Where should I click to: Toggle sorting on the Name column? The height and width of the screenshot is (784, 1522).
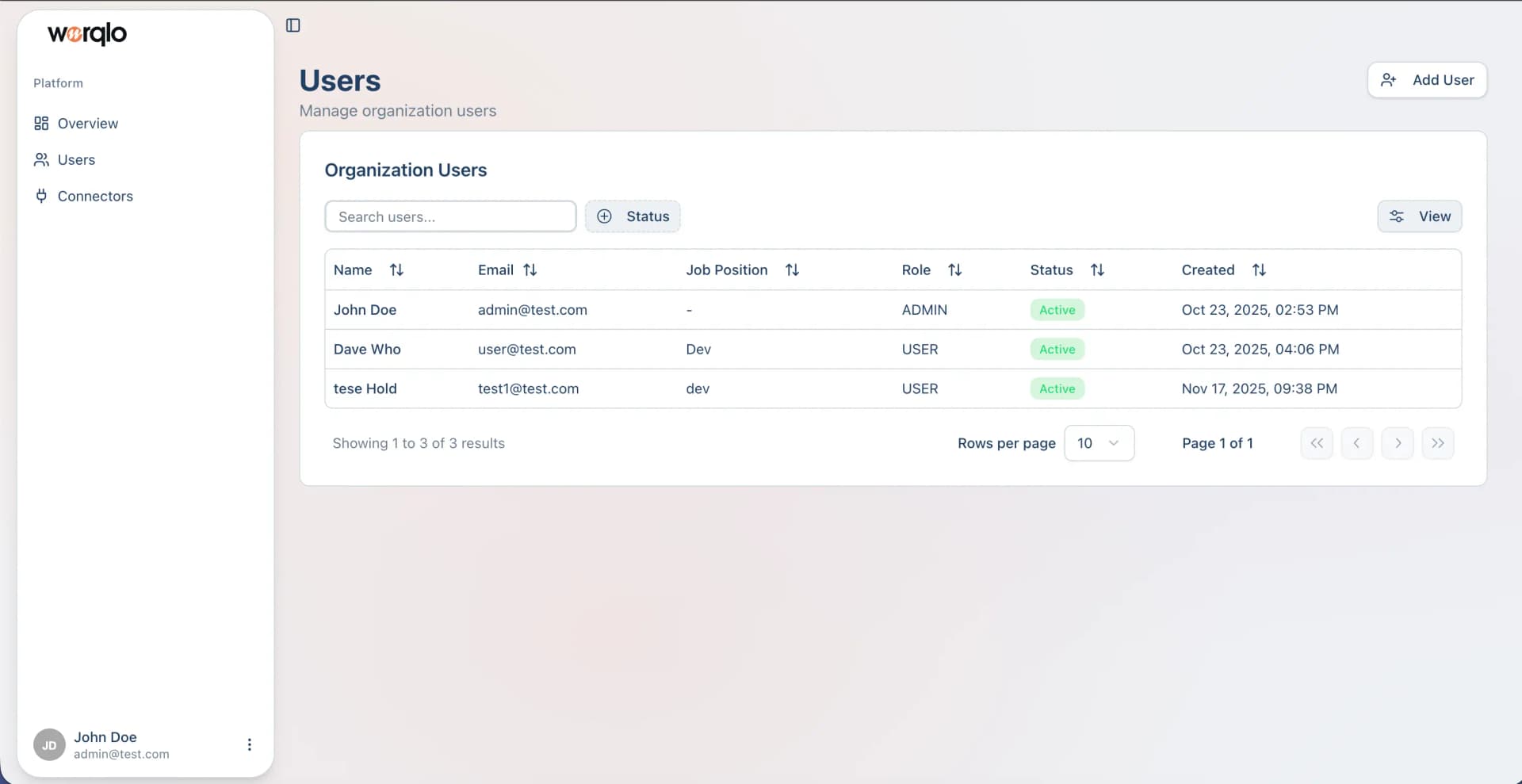click(x=396, y=270)
